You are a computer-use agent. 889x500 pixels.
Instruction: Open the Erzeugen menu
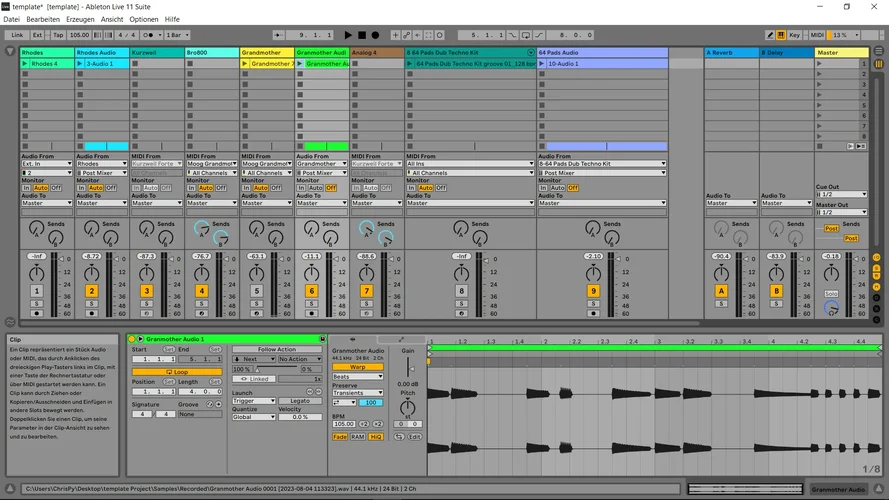[80, 19]
